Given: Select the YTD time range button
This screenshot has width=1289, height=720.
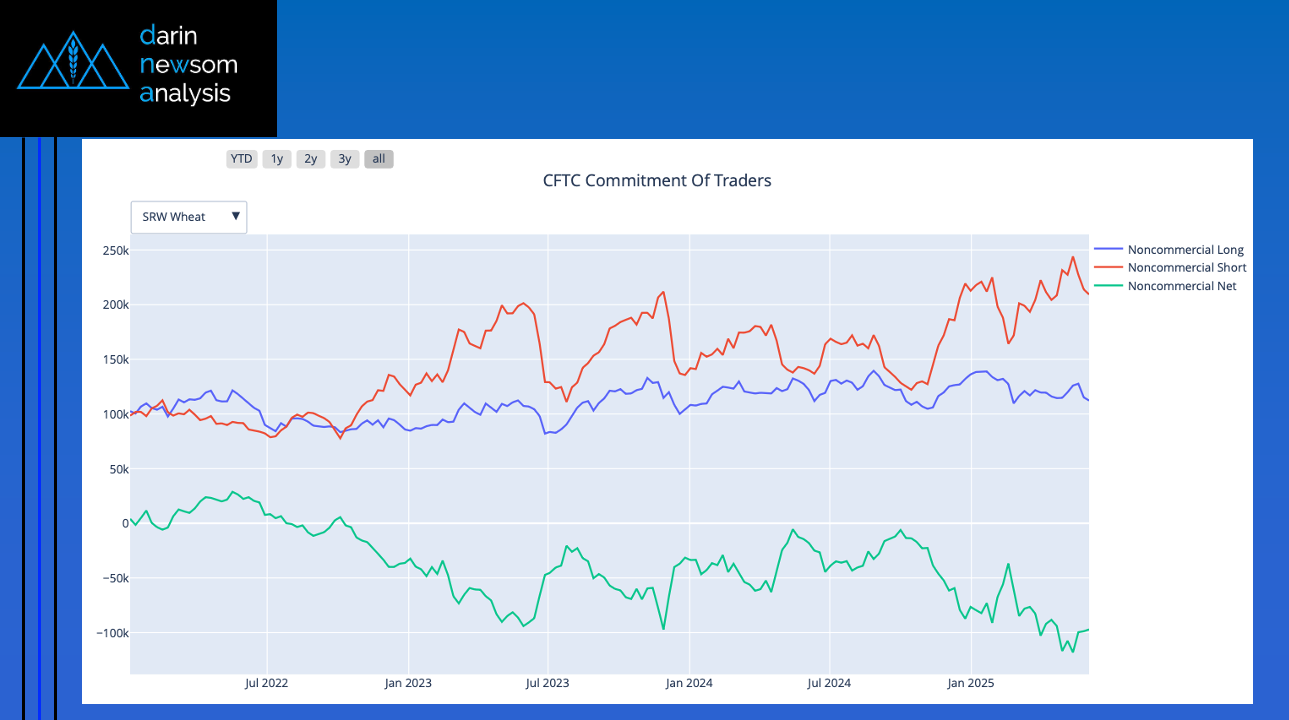Looking at the screenshot, I should click(241, 159).
